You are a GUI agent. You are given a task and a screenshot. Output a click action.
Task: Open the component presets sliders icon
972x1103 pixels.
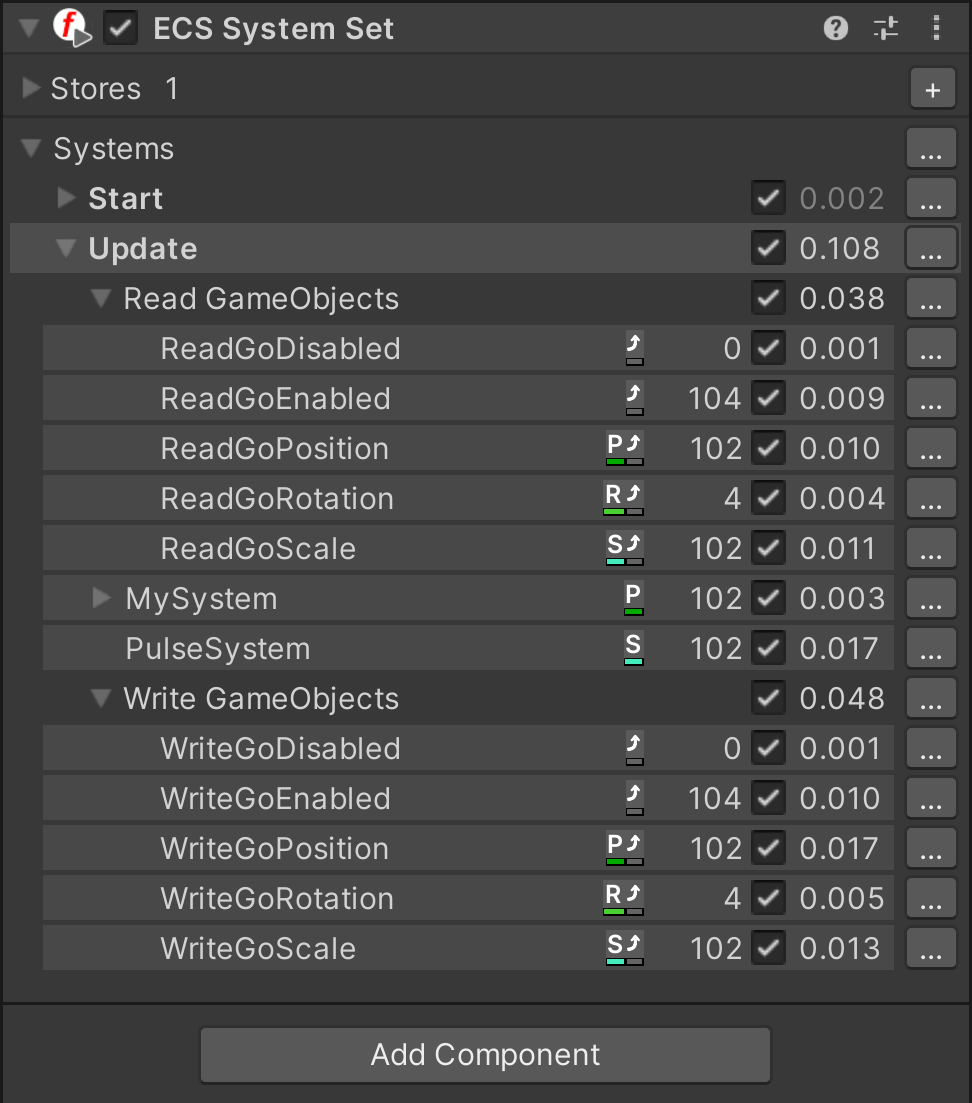point(885,29)
